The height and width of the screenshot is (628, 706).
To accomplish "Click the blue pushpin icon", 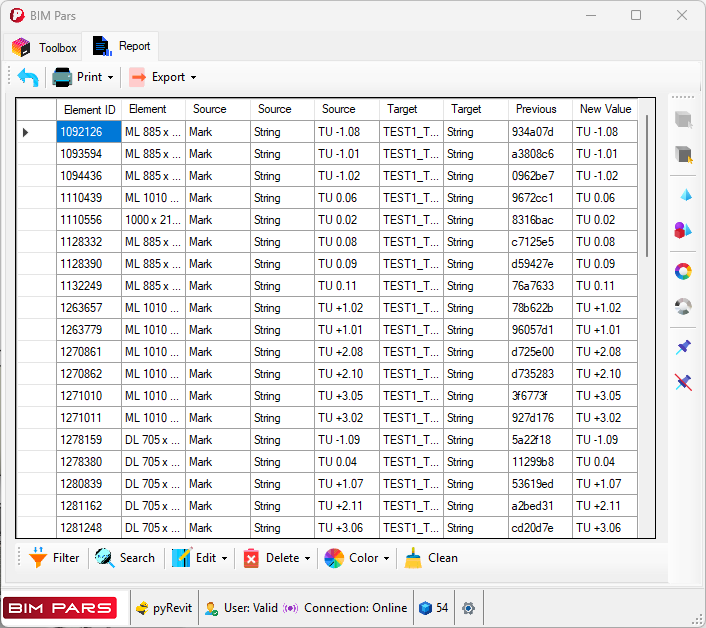I will tap(683, 347).
